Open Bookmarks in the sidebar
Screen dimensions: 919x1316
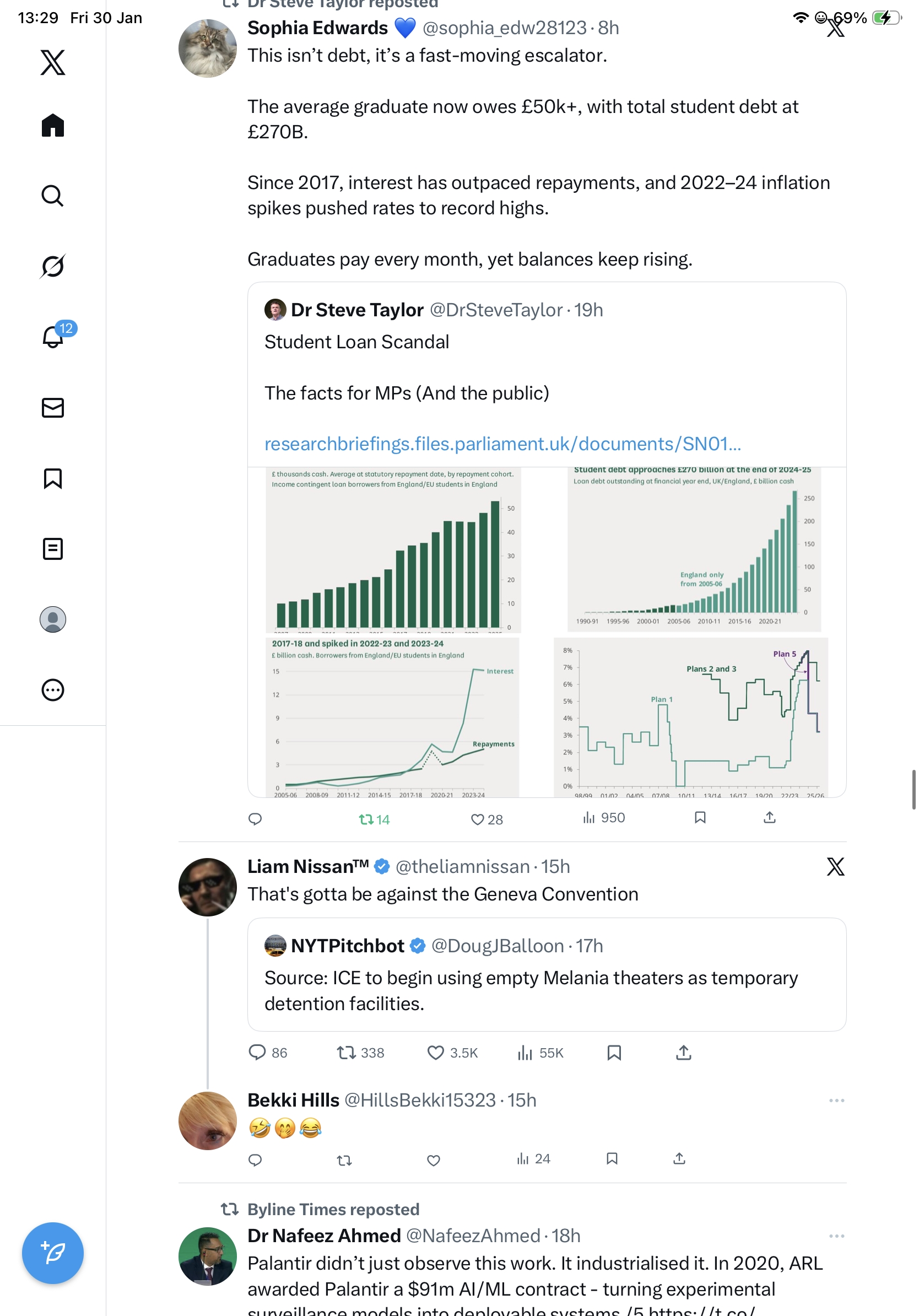point(53,478)
